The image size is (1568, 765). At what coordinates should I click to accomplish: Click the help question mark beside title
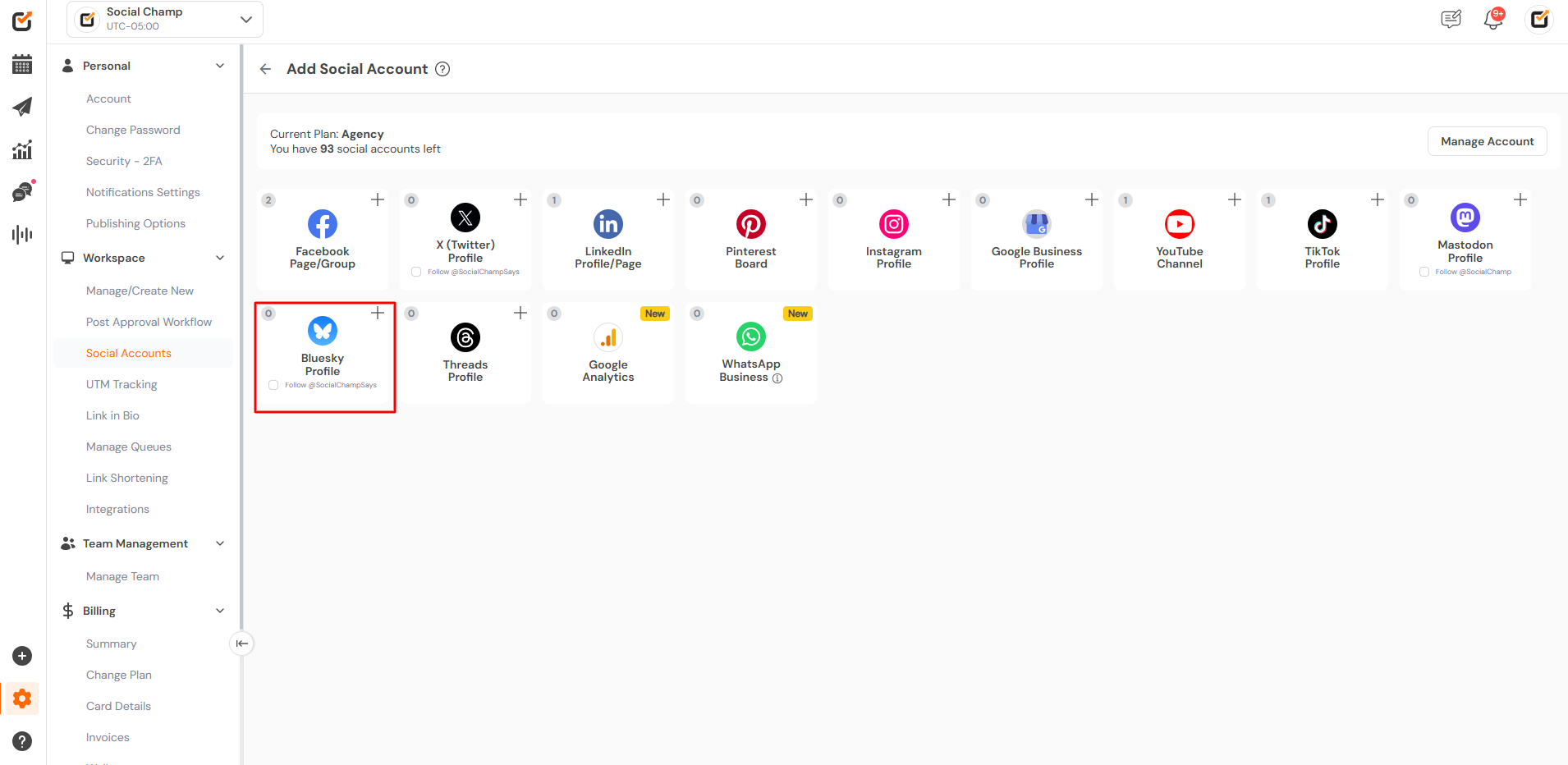pos(442,69)
